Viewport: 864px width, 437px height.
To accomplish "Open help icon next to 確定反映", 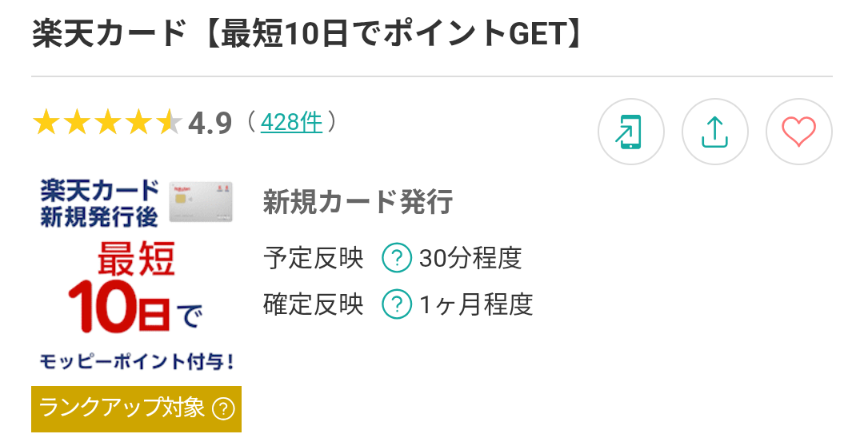I will [397, 304].
